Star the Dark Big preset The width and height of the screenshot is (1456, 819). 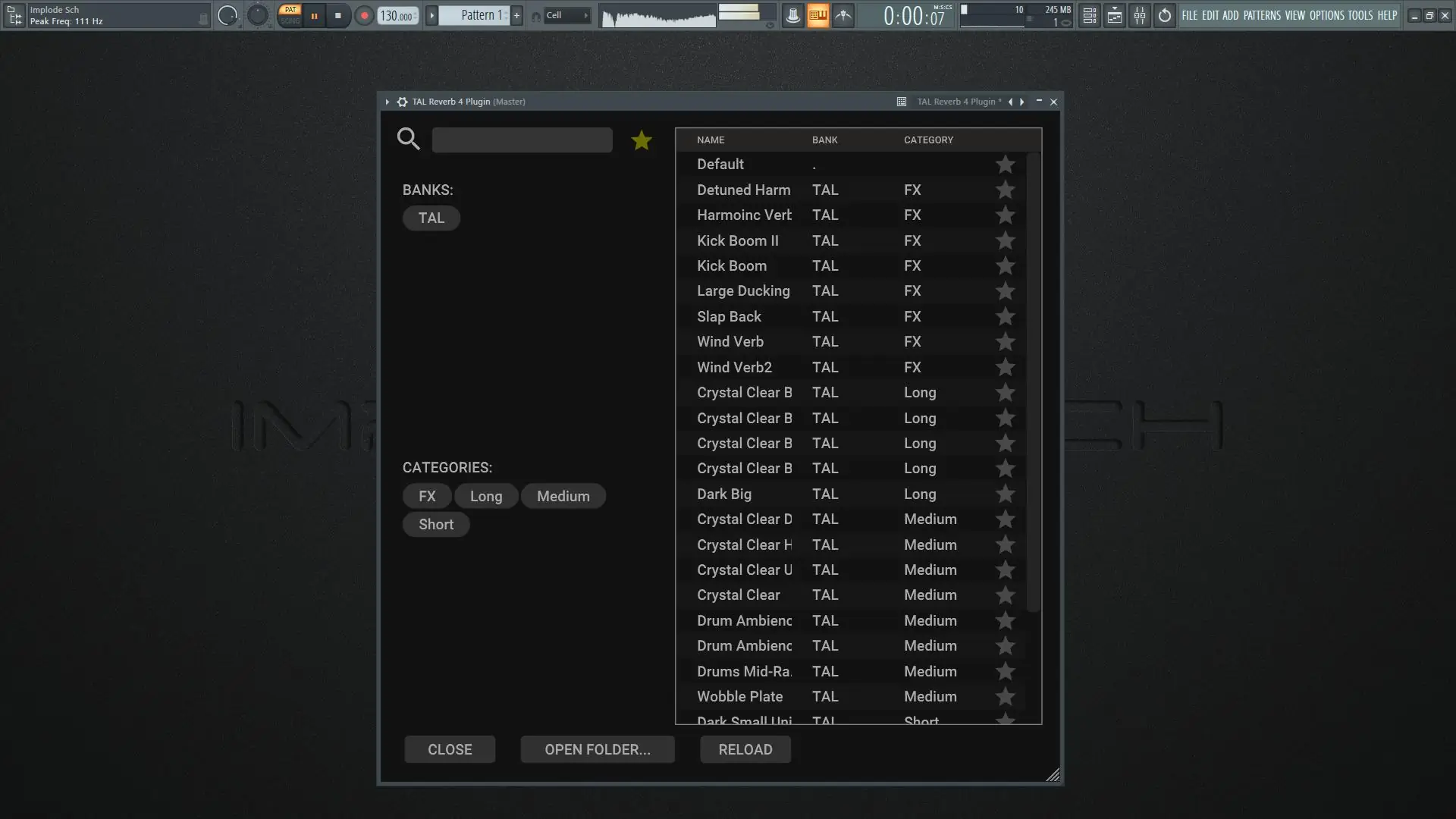tap(1005, 494)
